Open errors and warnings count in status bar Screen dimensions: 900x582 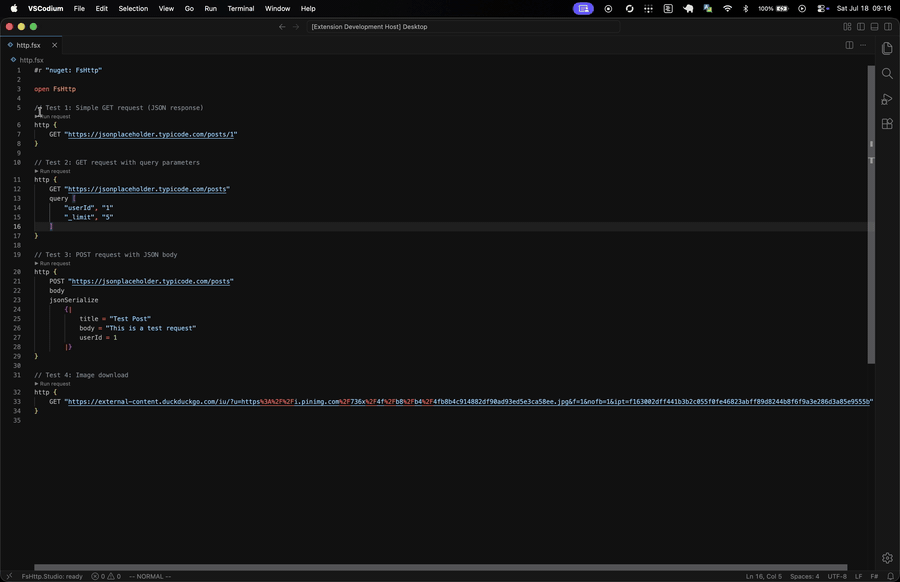106,576
